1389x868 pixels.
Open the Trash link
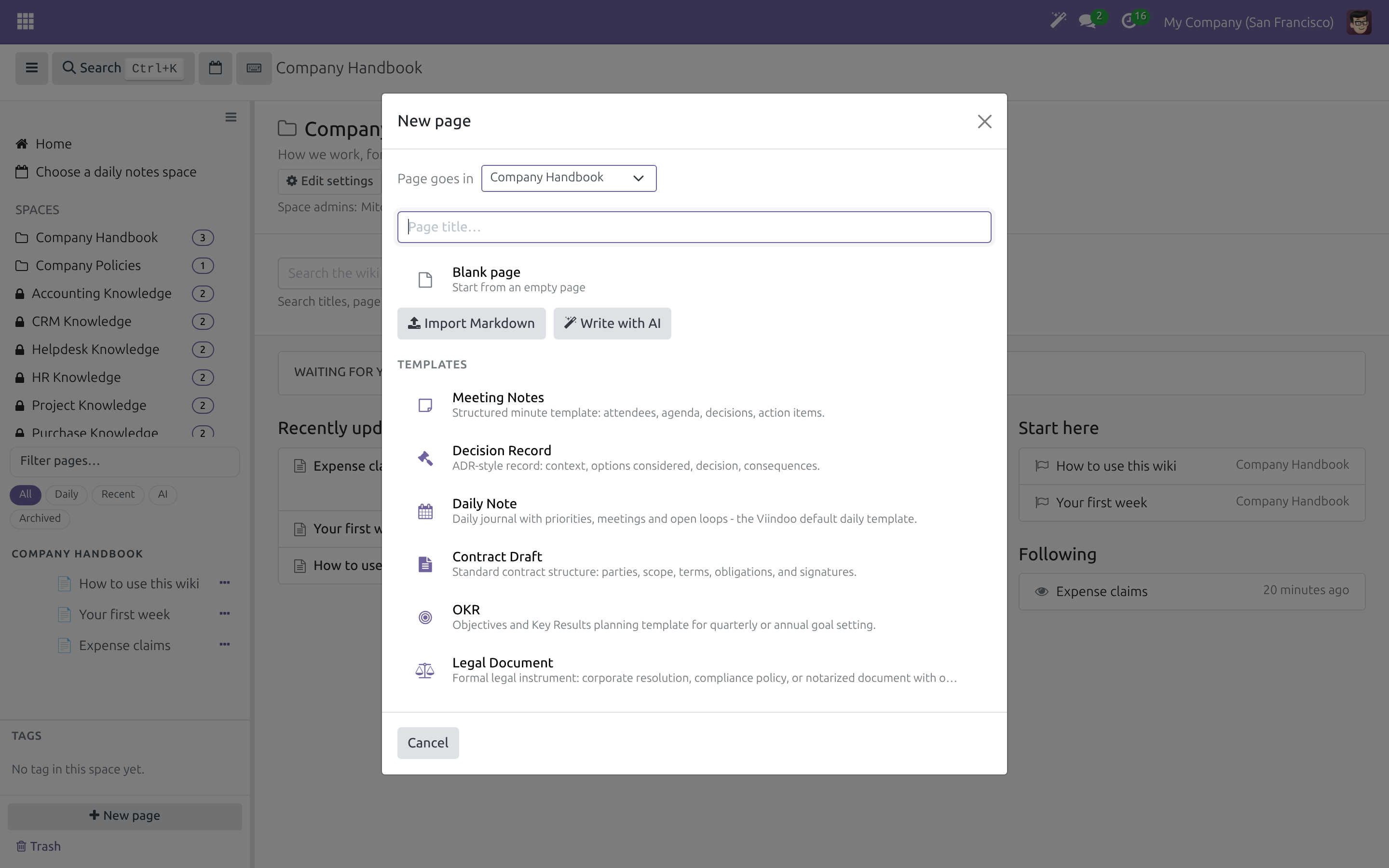tap(39, 846)
